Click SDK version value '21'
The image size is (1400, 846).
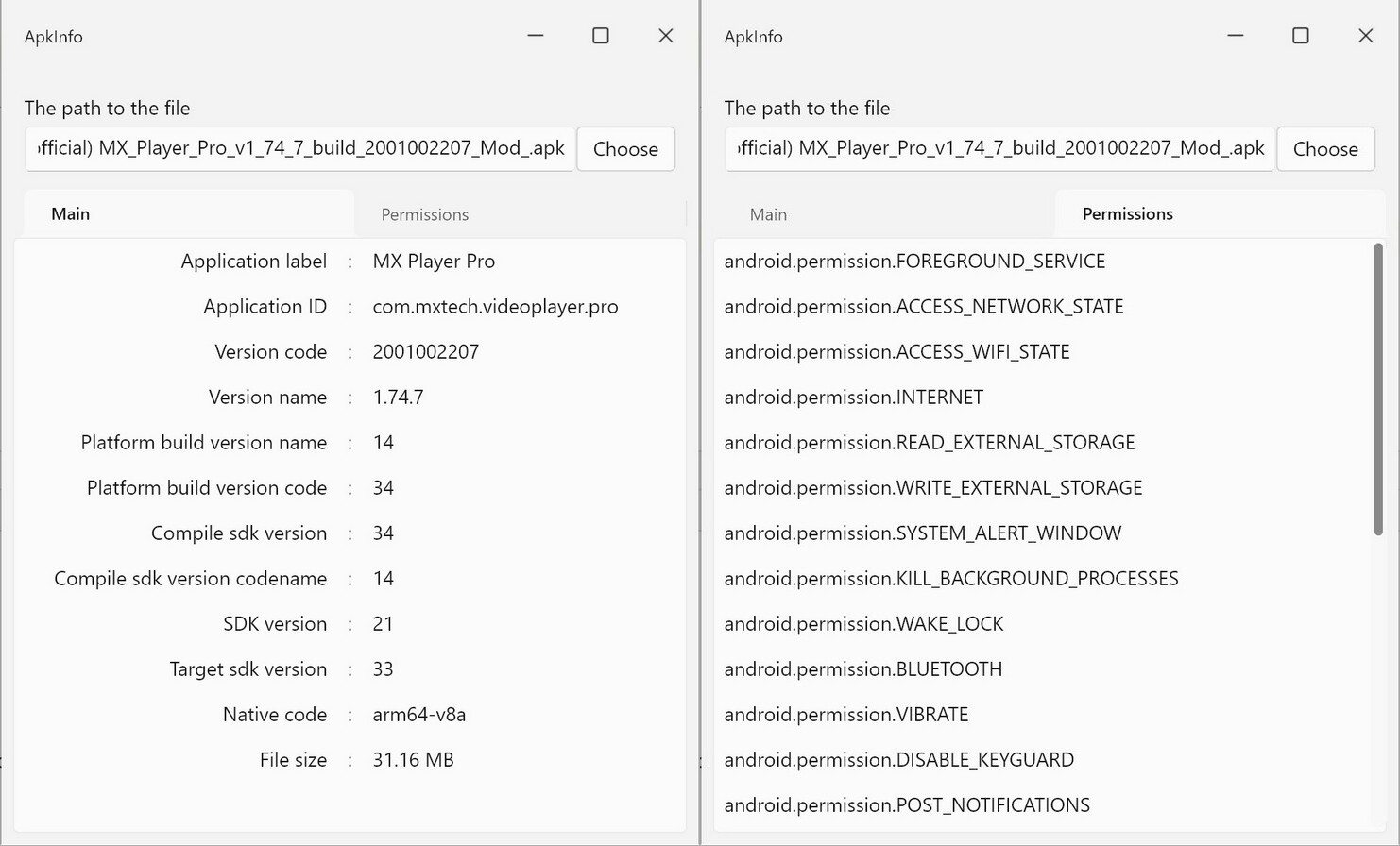[x=383, y=624]
